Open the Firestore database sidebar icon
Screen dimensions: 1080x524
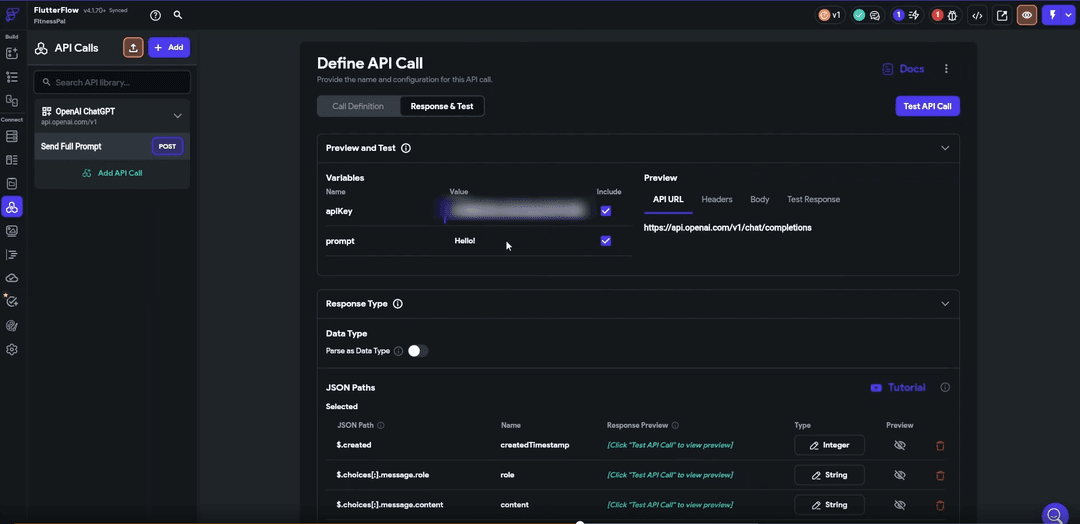click(x=12, y=136)
